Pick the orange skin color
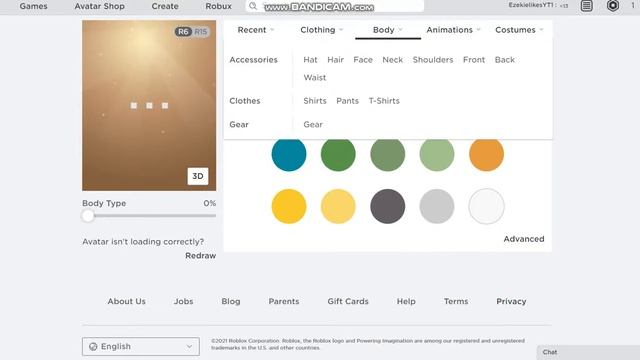 [486, 154]
